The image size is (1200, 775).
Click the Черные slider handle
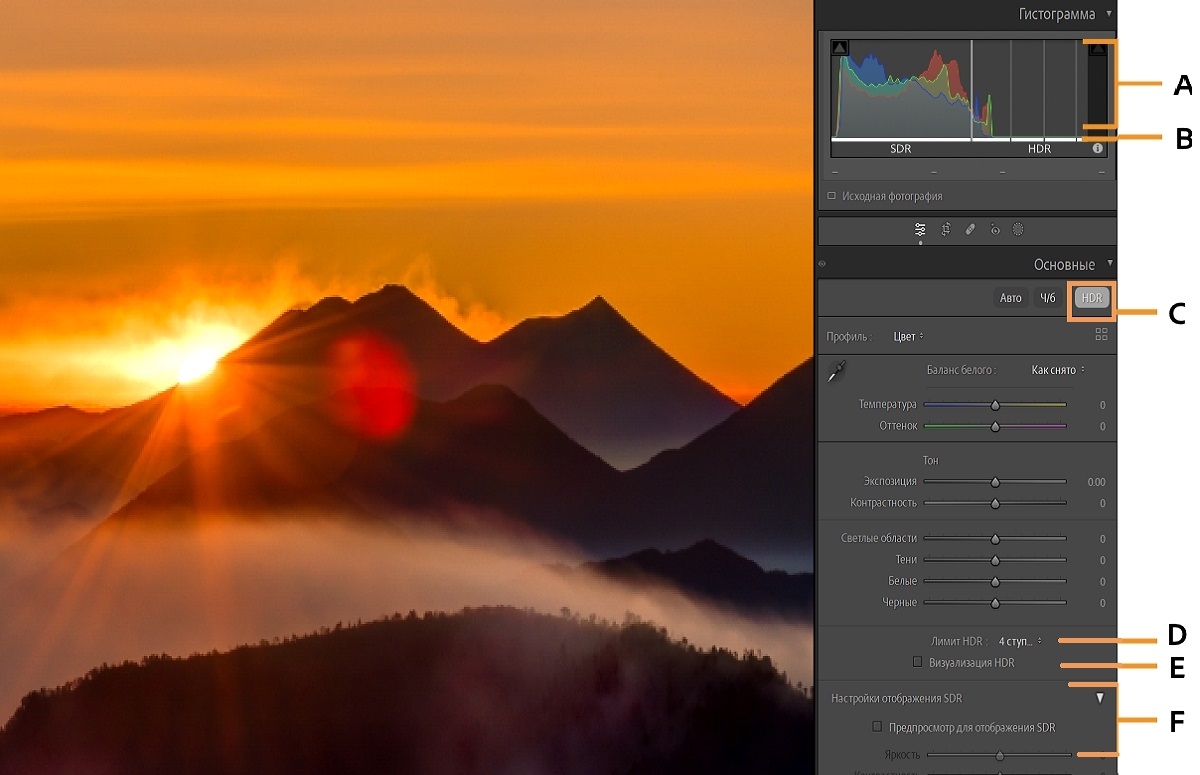pos(995,603)
